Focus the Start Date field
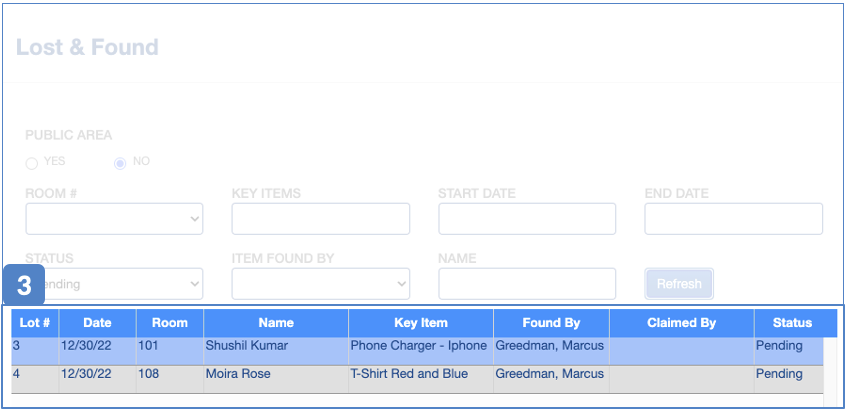 pyautogui.click(x=526, y=219)
